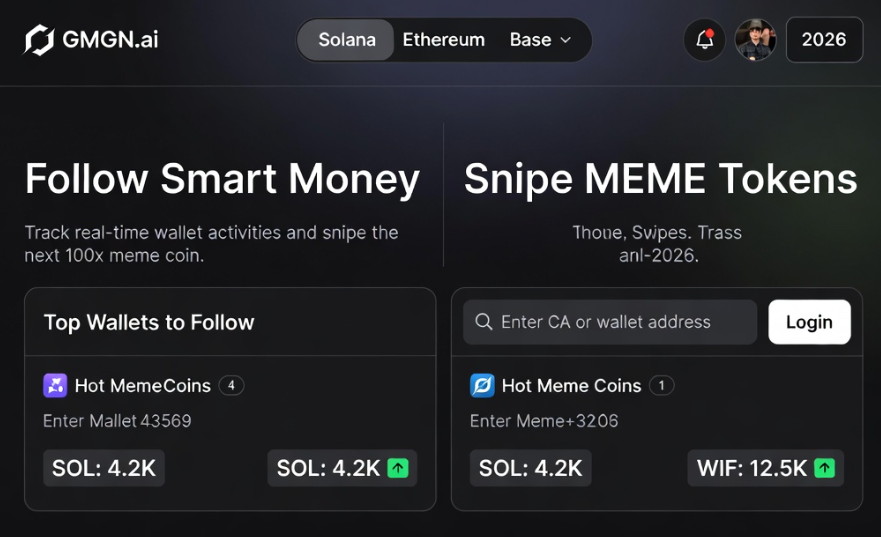Image resolution: width=881 pixels, height=537 pixels.
Task: Click the GMGN.ai logo icon
Action: click(39, 40)
